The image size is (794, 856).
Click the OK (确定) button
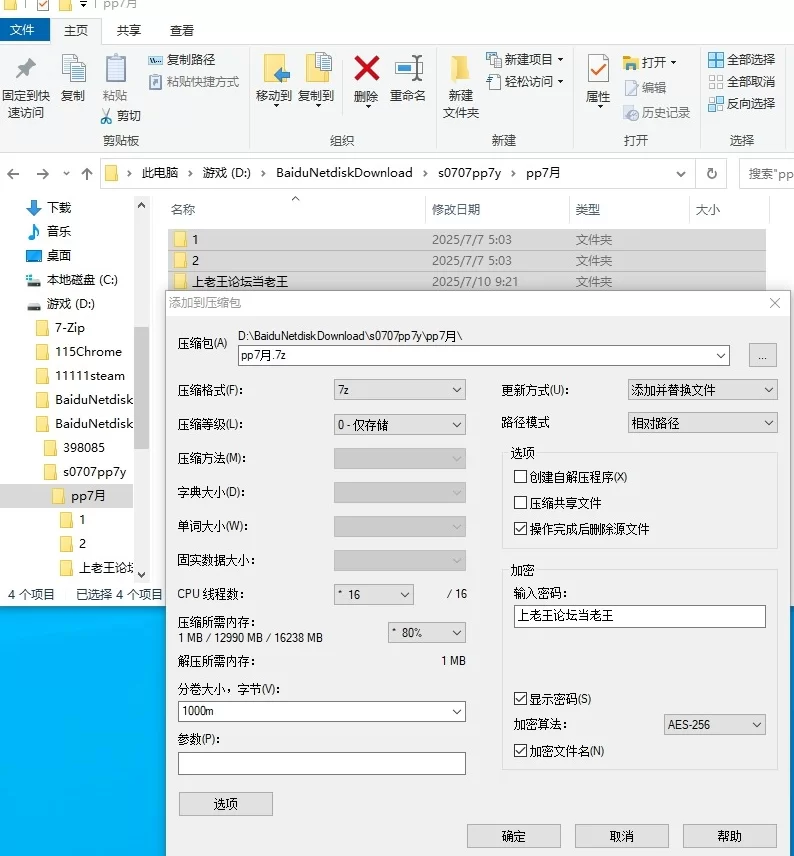pyautogui.click(x=513, y=836)
